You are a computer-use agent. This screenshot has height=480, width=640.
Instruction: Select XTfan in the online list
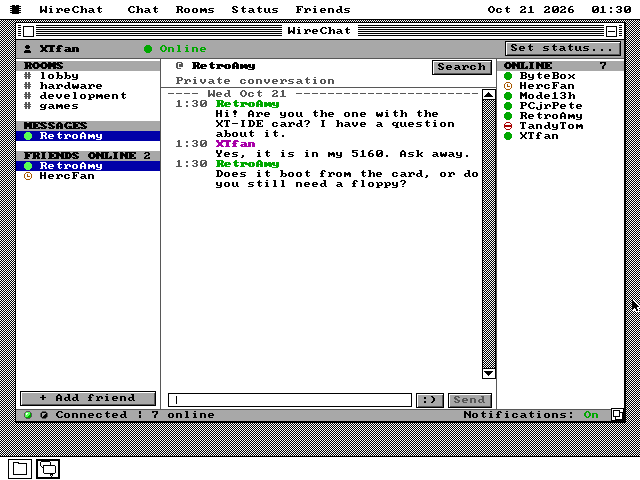[x=560, y=136]
